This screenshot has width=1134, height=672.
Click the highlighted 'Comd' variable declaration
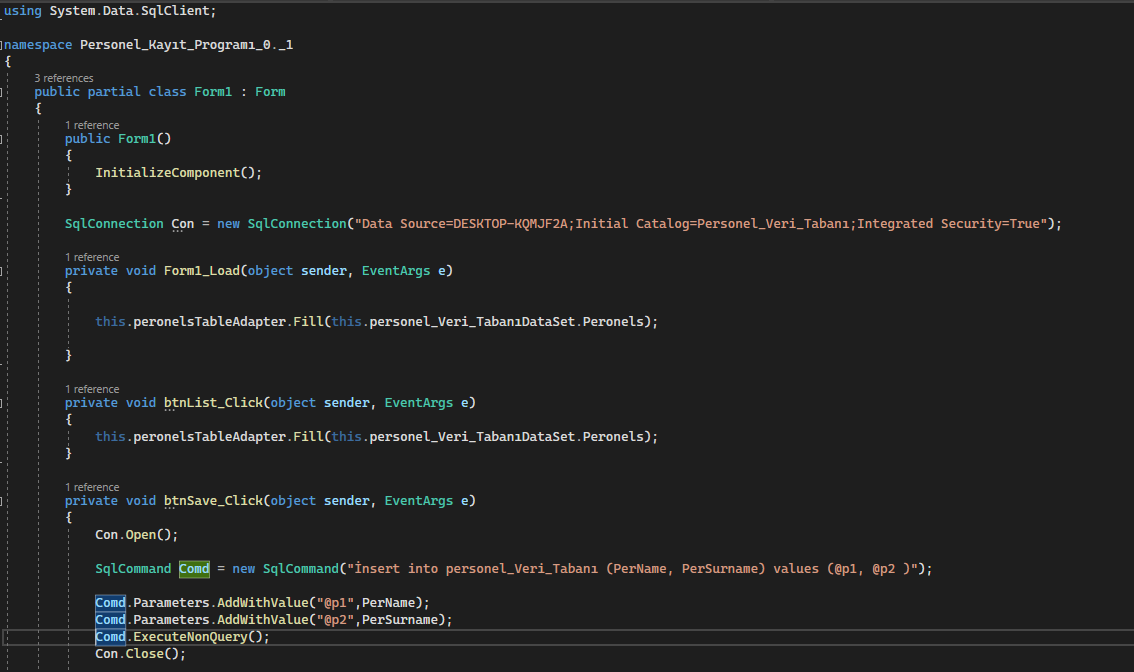pos(194,569)
